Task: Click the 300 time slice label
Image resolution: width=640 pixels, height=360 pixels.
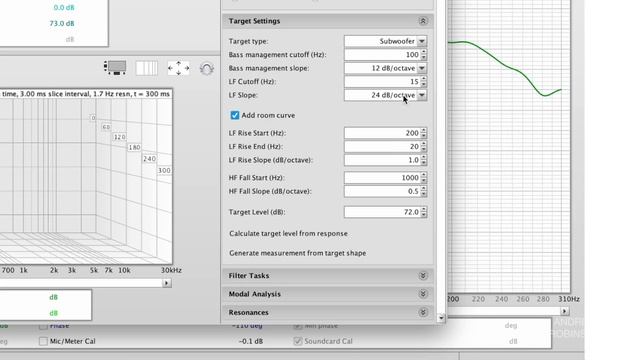Action: click(x=164, y=170)
